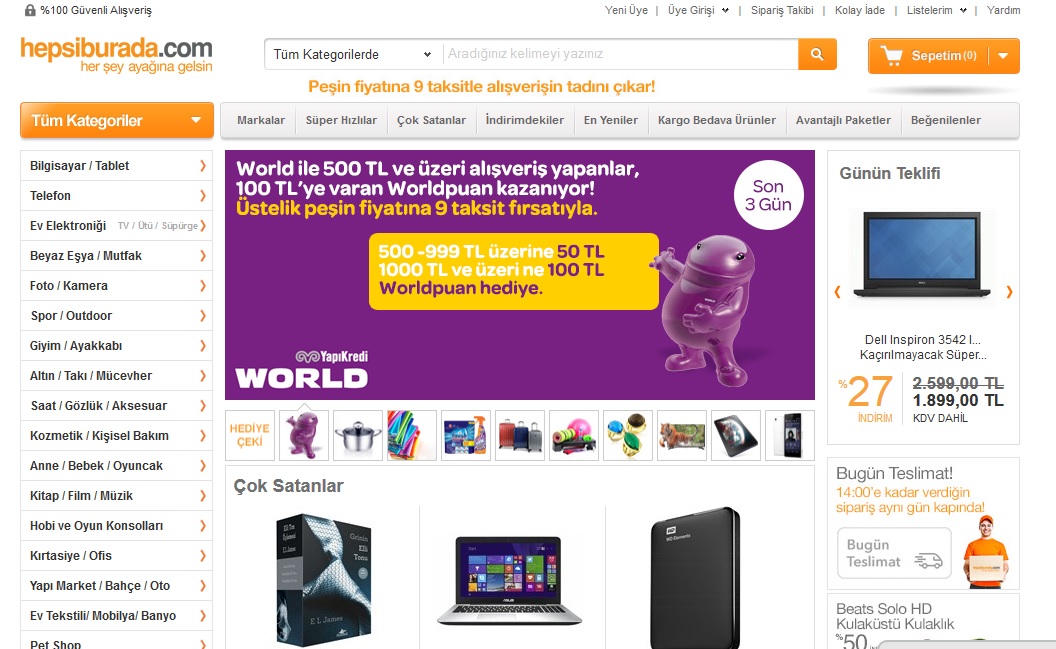1056x649 pixels.
Task: Click the Sipariş Takibi link
Action: point(782,10)
